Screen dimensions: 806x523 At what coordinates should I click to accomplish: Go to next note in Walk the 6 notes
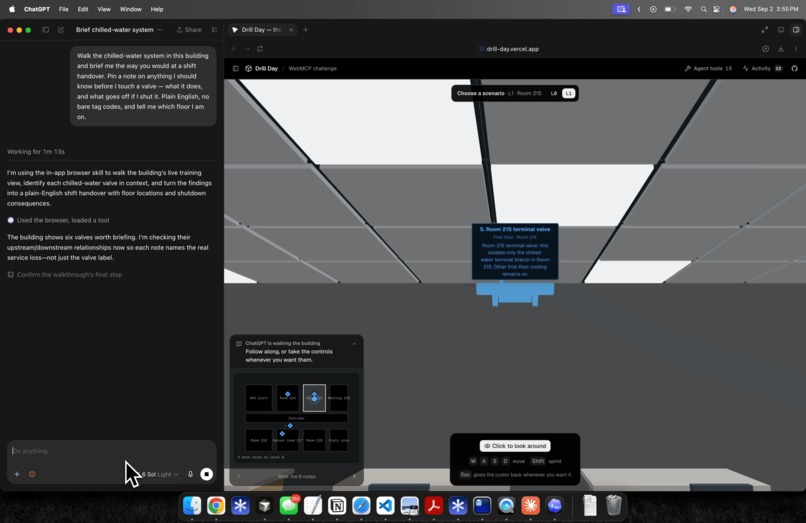tap(354, 476)
